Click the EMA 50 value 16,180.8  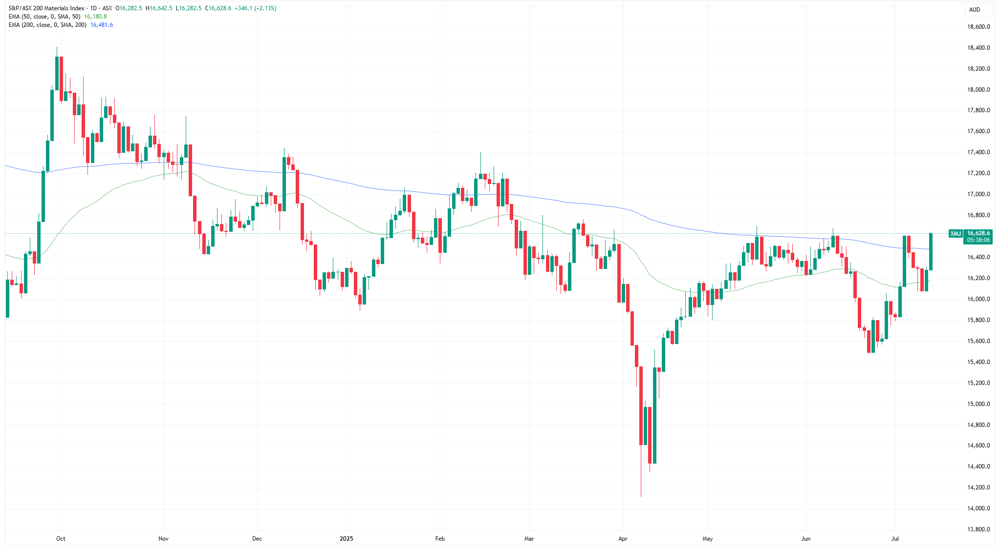(x=95, y=16)
